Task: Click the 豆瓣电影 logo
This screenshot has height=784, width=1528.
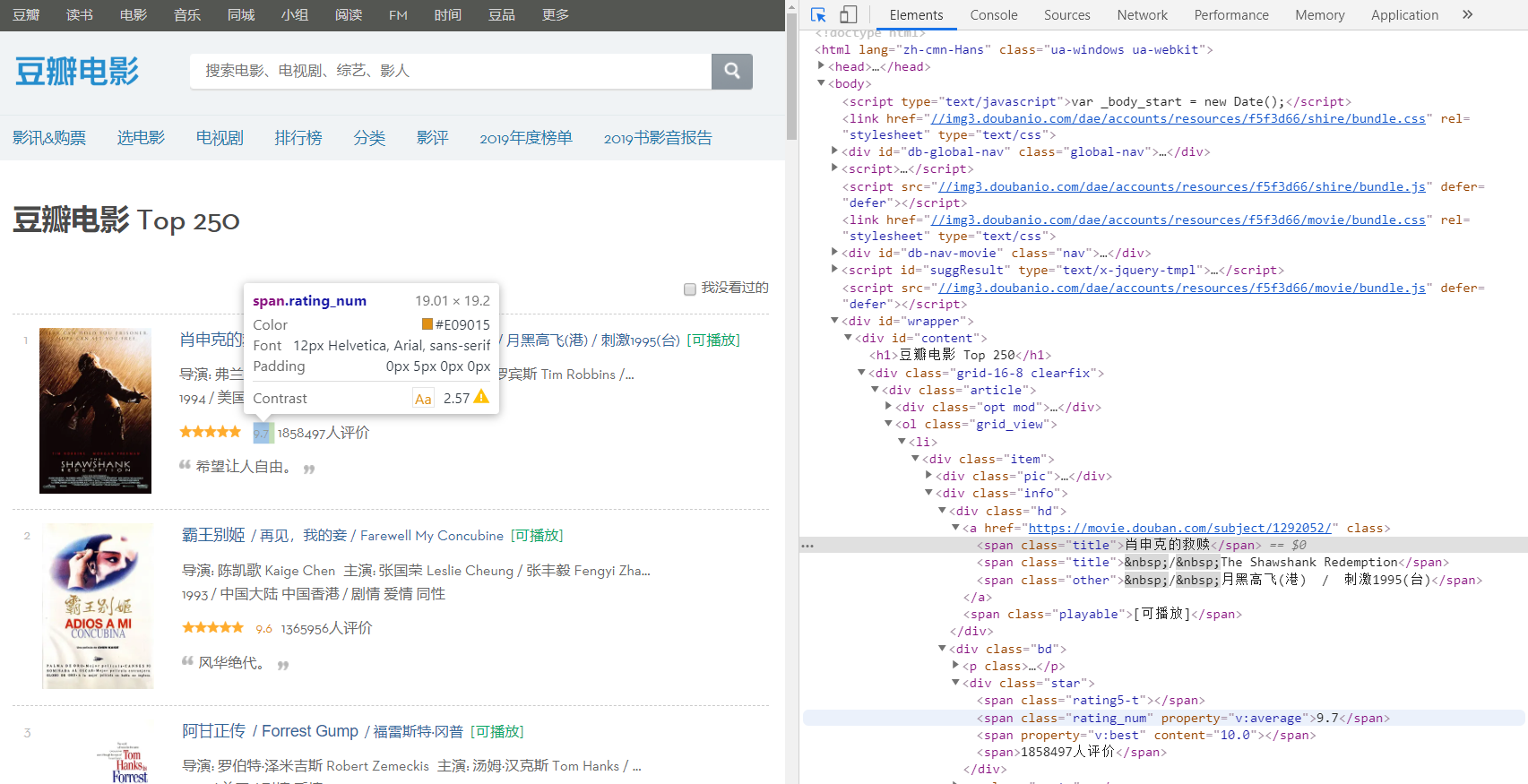Action: pyautogui.click(x=77, y=72)
